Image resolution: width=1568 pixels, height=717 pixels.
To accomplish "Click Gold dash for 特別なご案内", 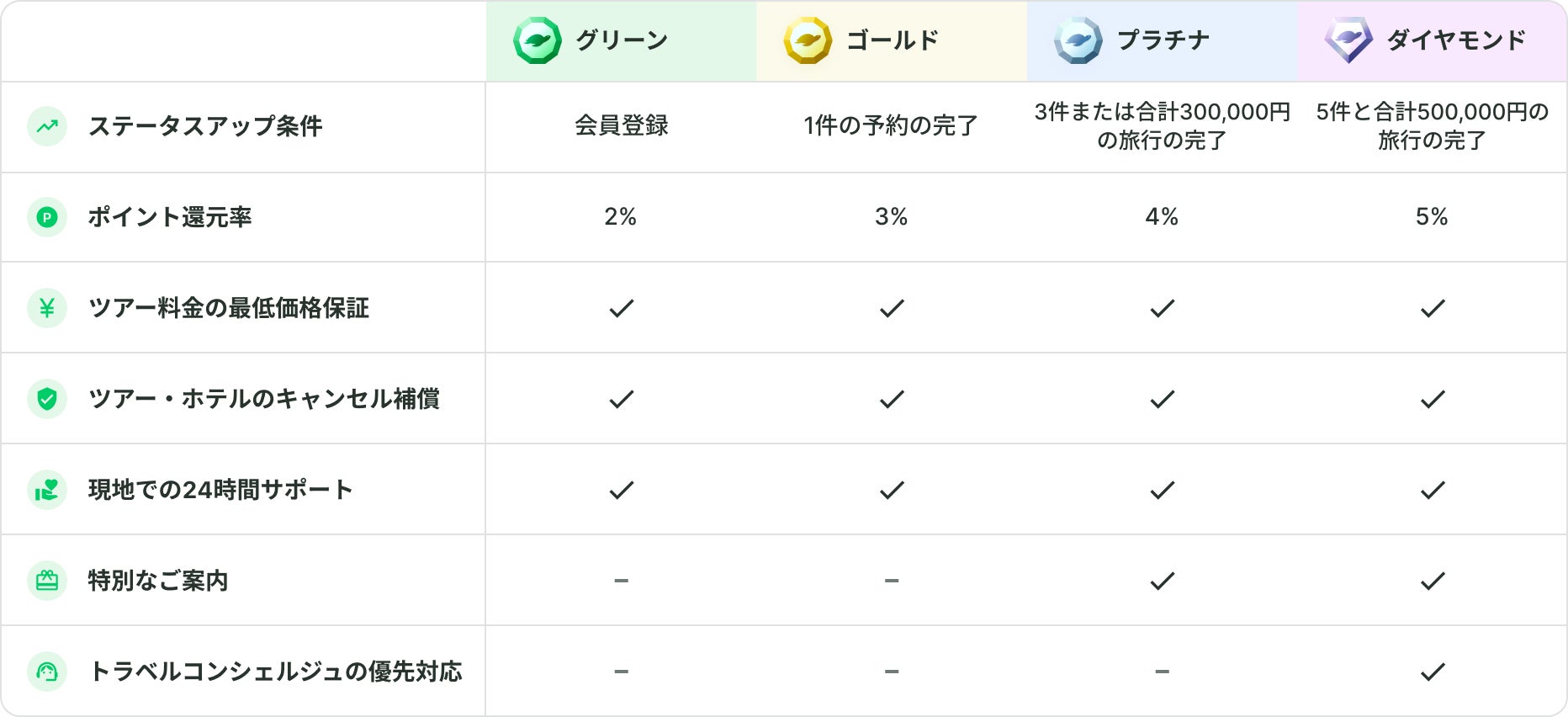I will pos(892,581).
